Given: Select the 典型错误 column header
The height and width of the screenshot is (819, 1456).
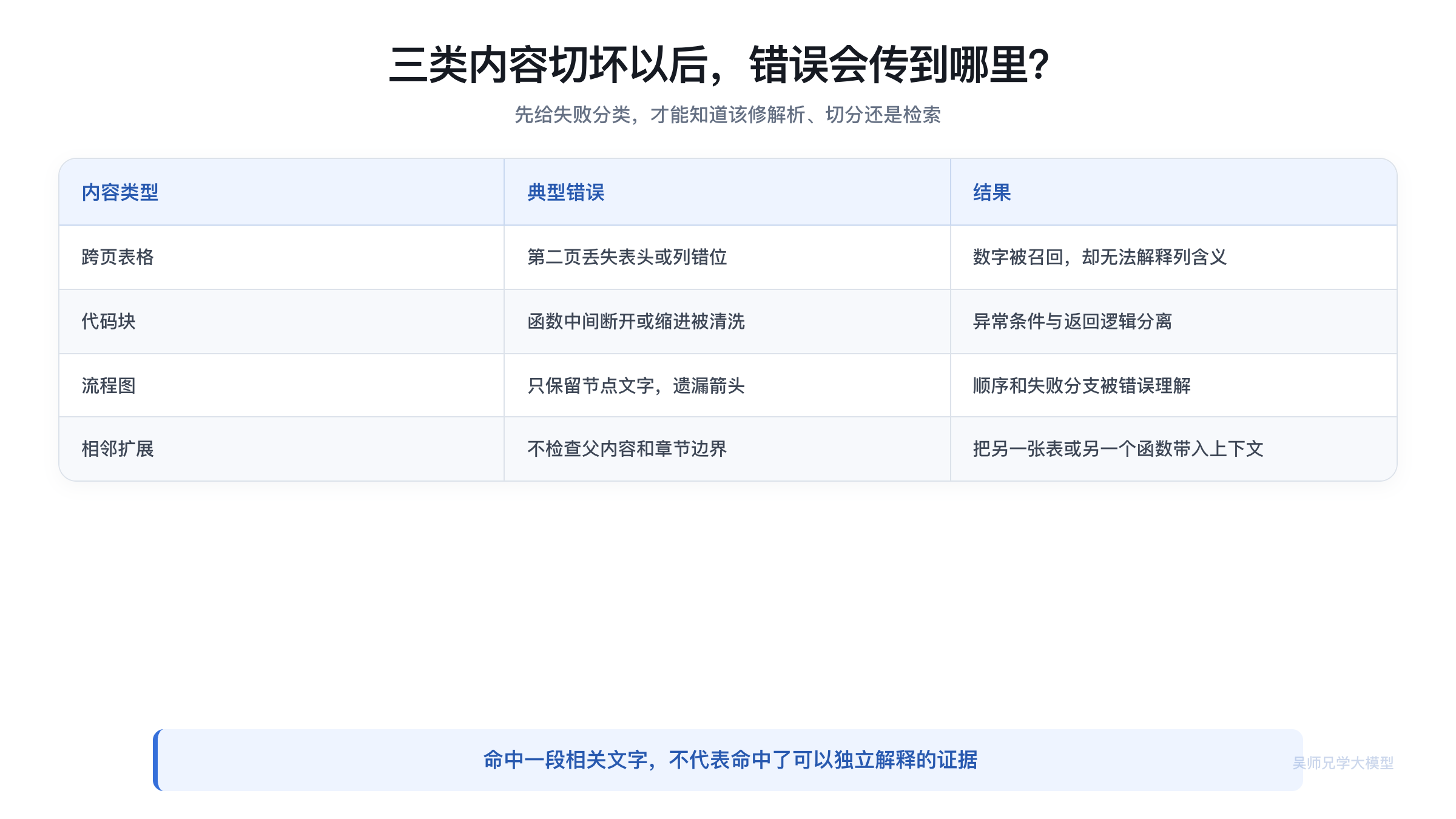Looking at the screenshot, I should click(727, 192).
